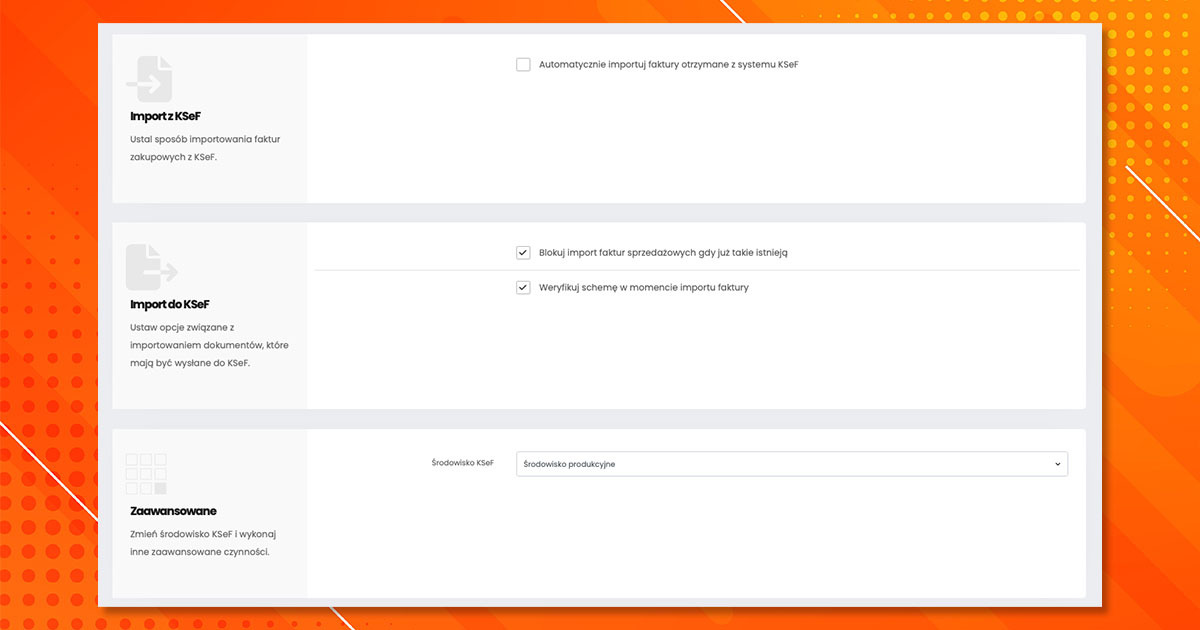Select the Import z KSeF section heading

165,116
